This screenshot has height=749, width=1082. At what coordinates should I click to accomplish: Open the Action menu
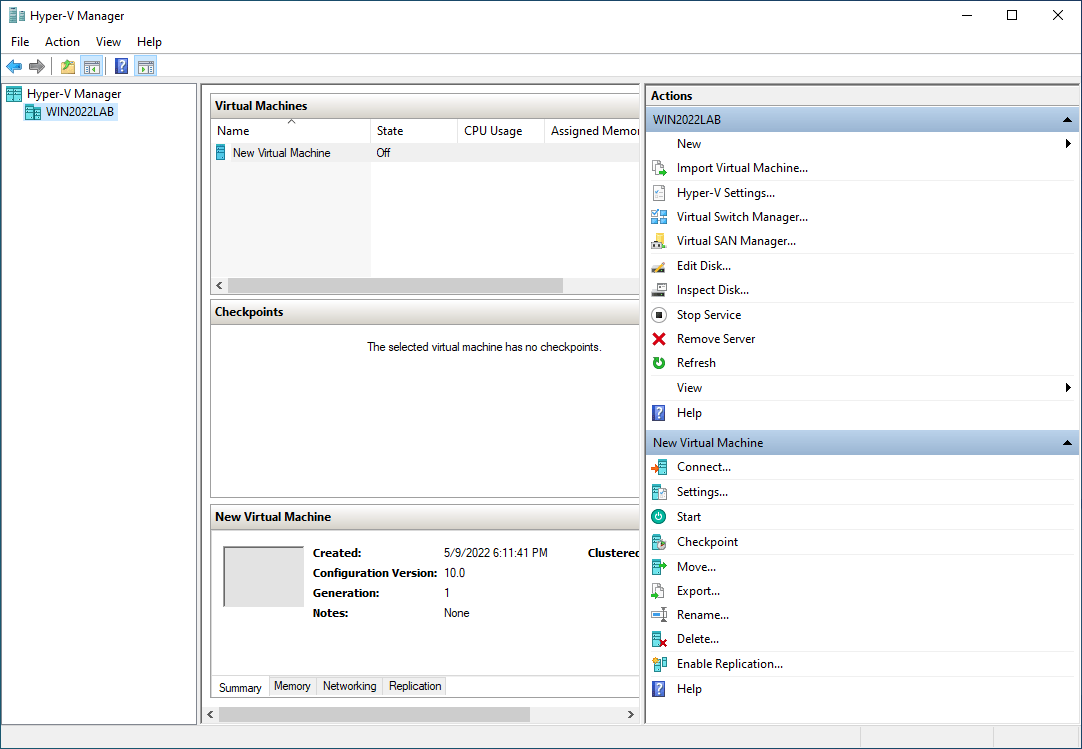[x=62, y=41]
